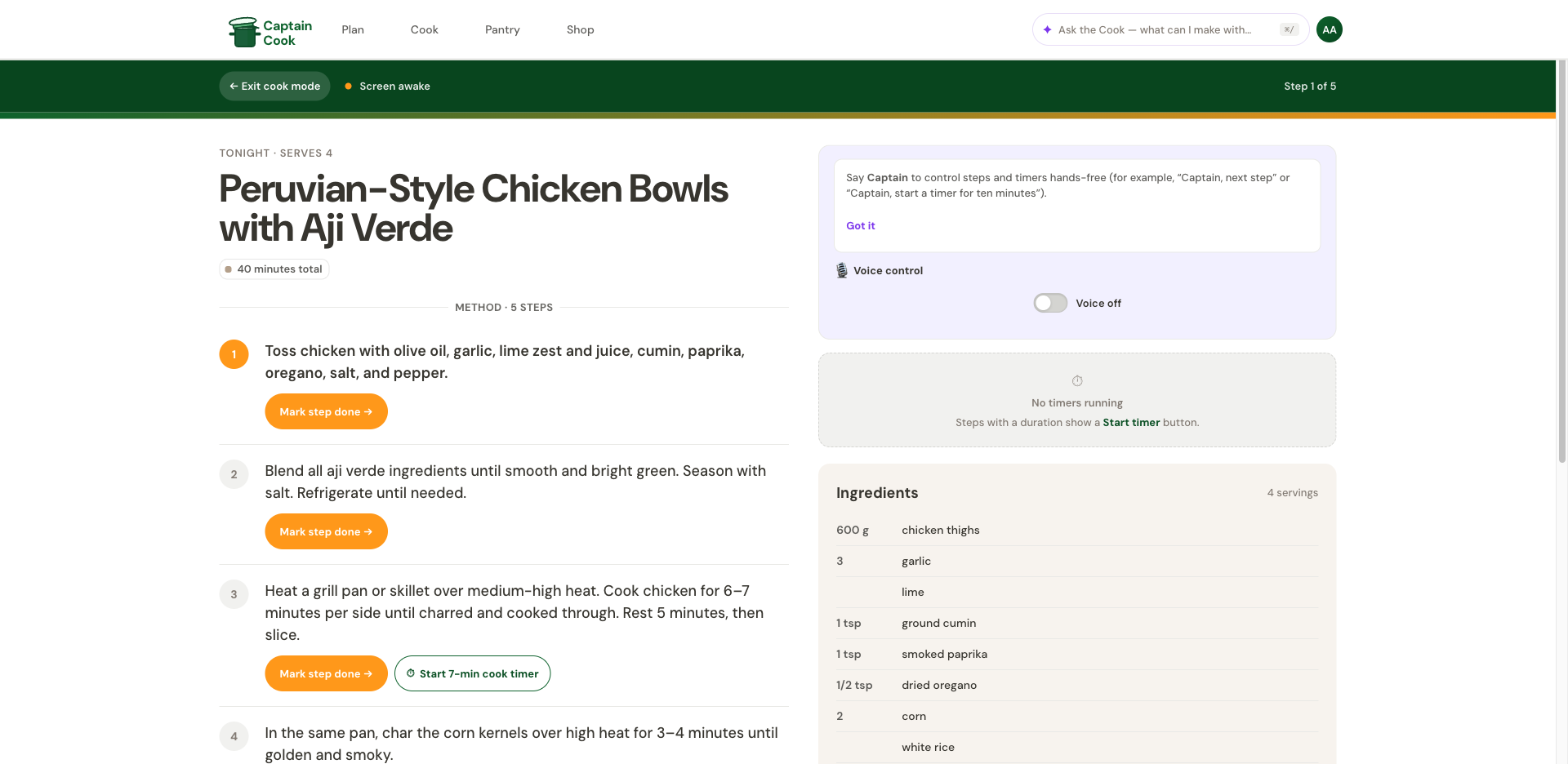Viewport: 1568px width, 764px height.
Task: Click the step 2 number badge
Action: point(234,474)
